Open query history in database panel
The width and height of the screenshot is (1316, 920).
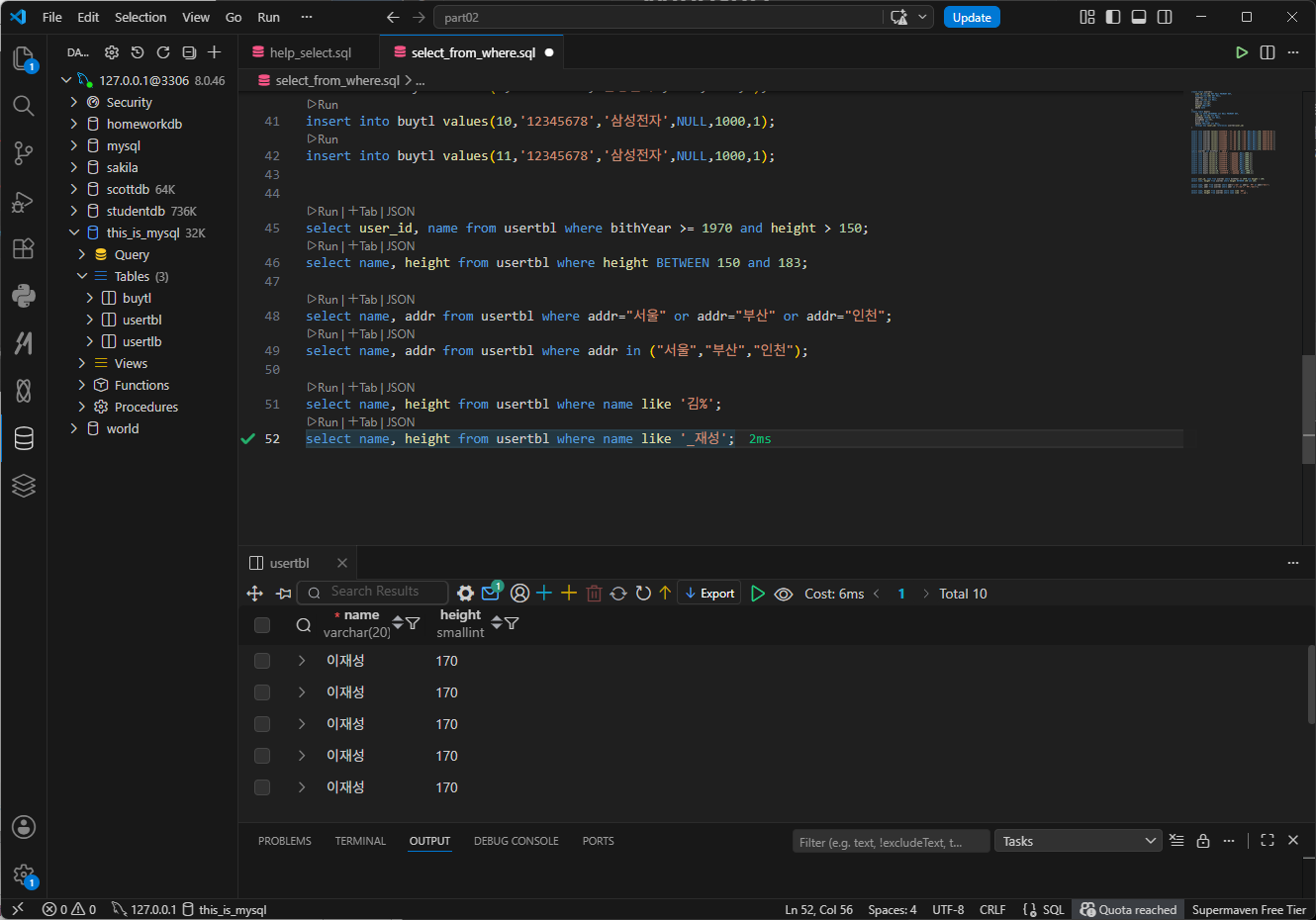138,52
